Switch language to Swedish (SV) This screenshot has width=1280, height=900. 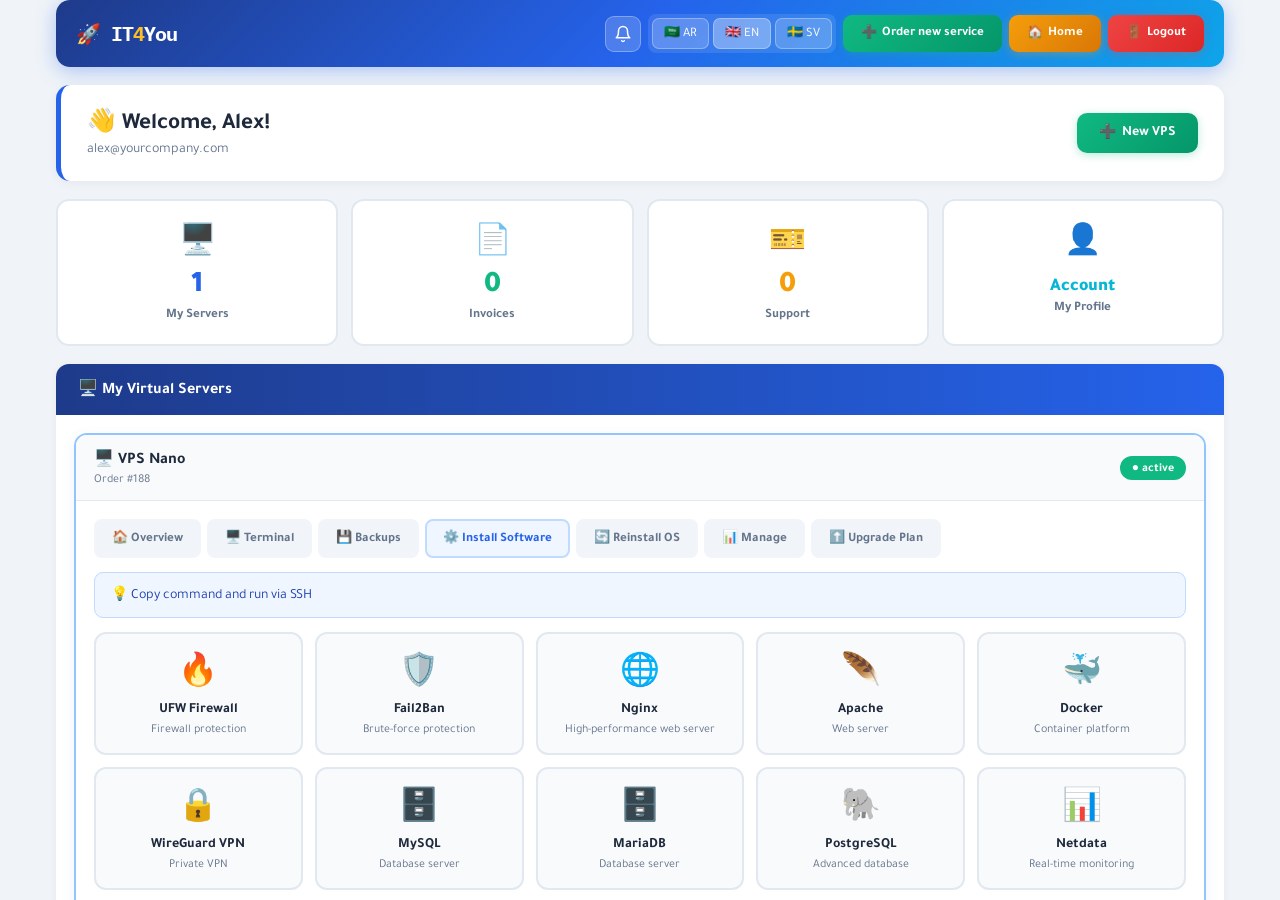pyautogui.click(x=803, y=33)
